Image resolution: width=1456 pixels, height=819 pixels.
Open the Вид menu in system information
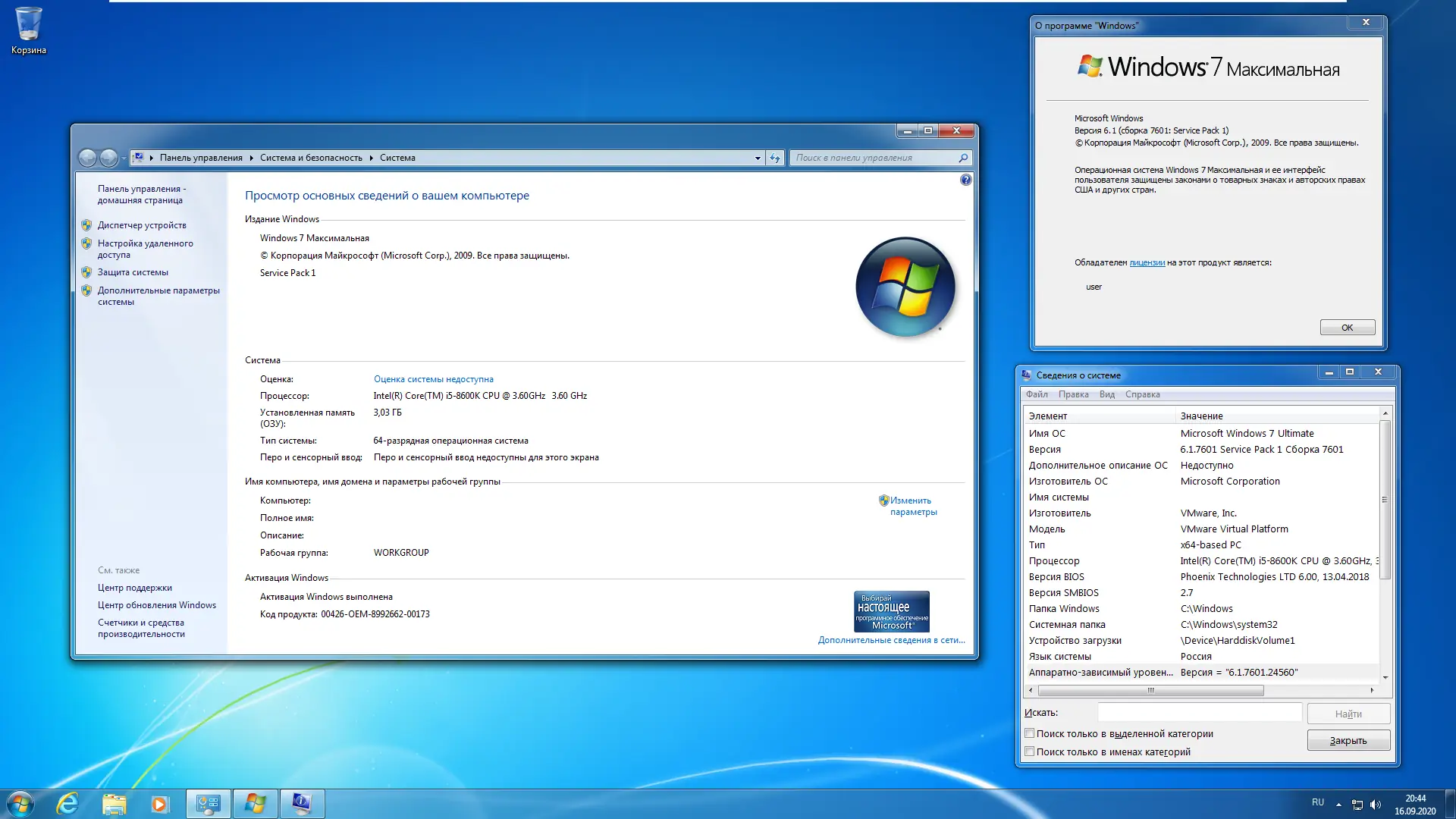point(1106,394)
